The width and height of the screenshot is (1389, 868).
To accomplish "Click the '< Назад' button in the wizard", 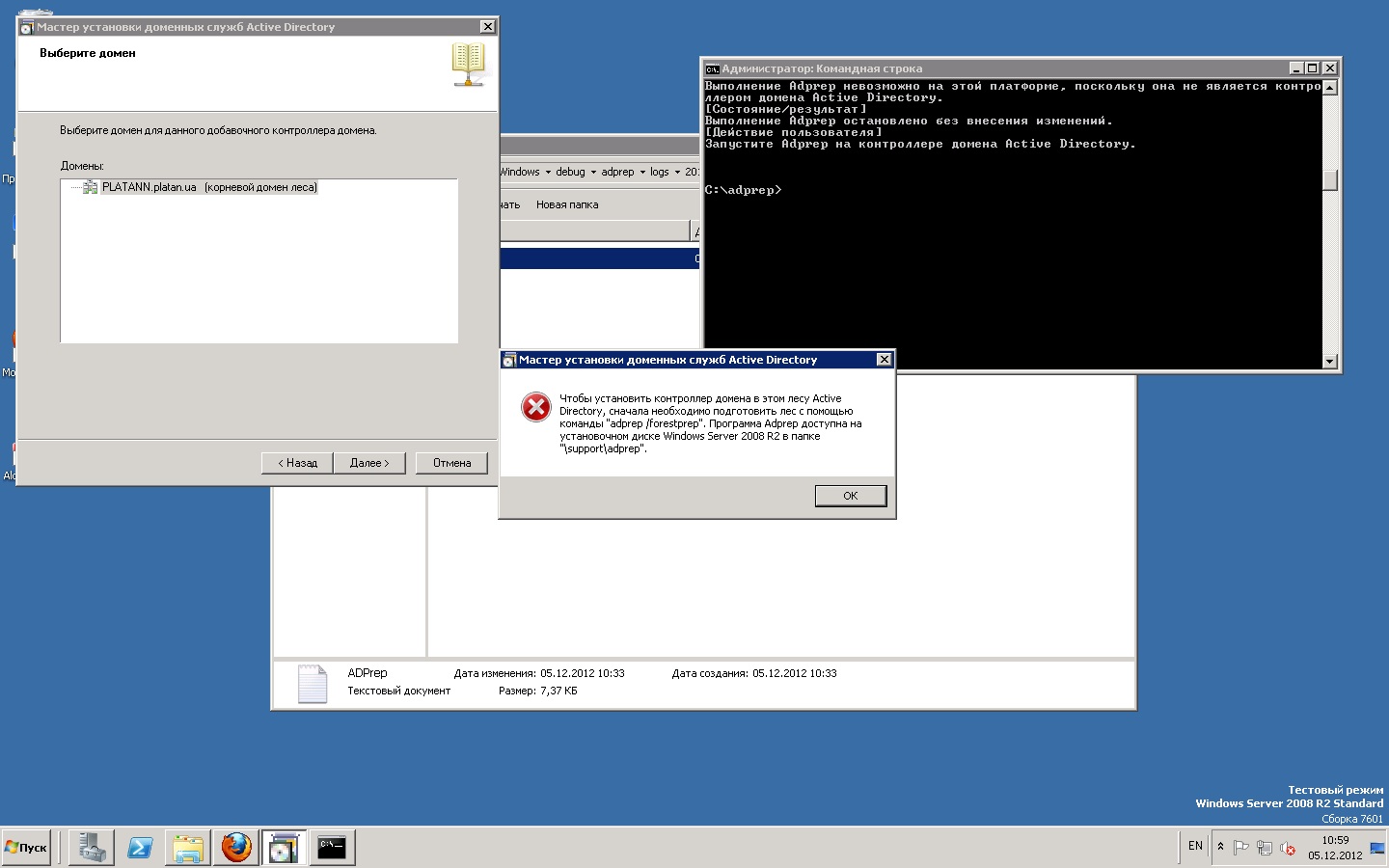I will click(x=297, y=463).
